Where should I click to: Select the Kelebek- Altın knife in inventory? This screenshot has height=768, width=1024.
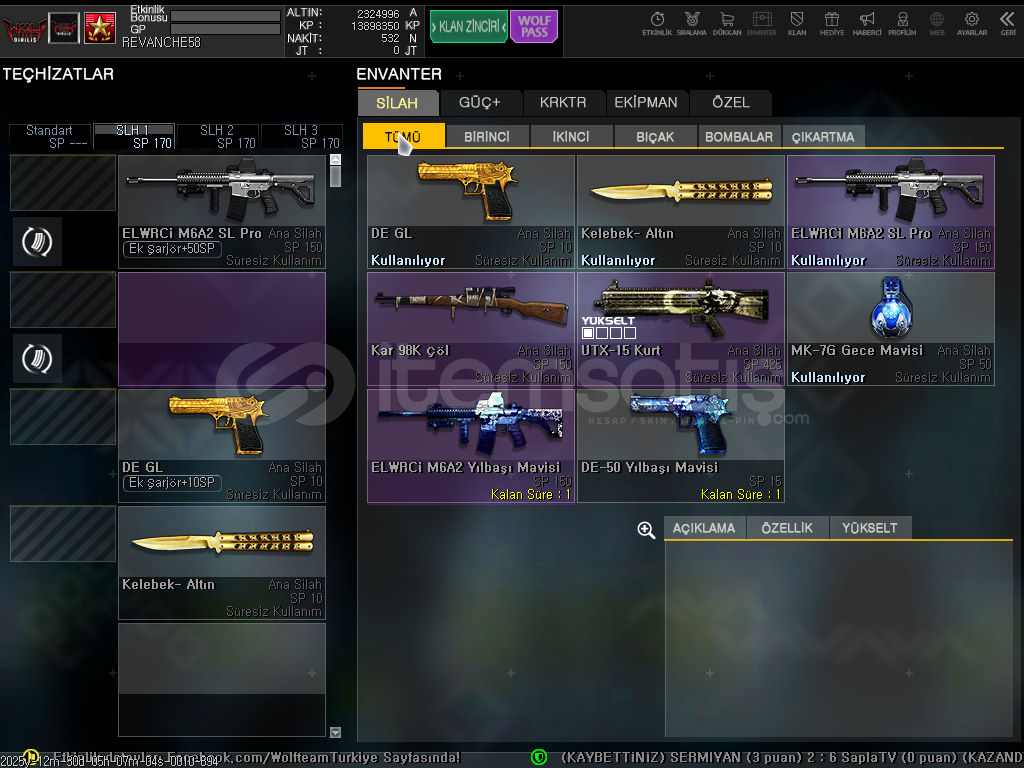[x=680, y=212]
